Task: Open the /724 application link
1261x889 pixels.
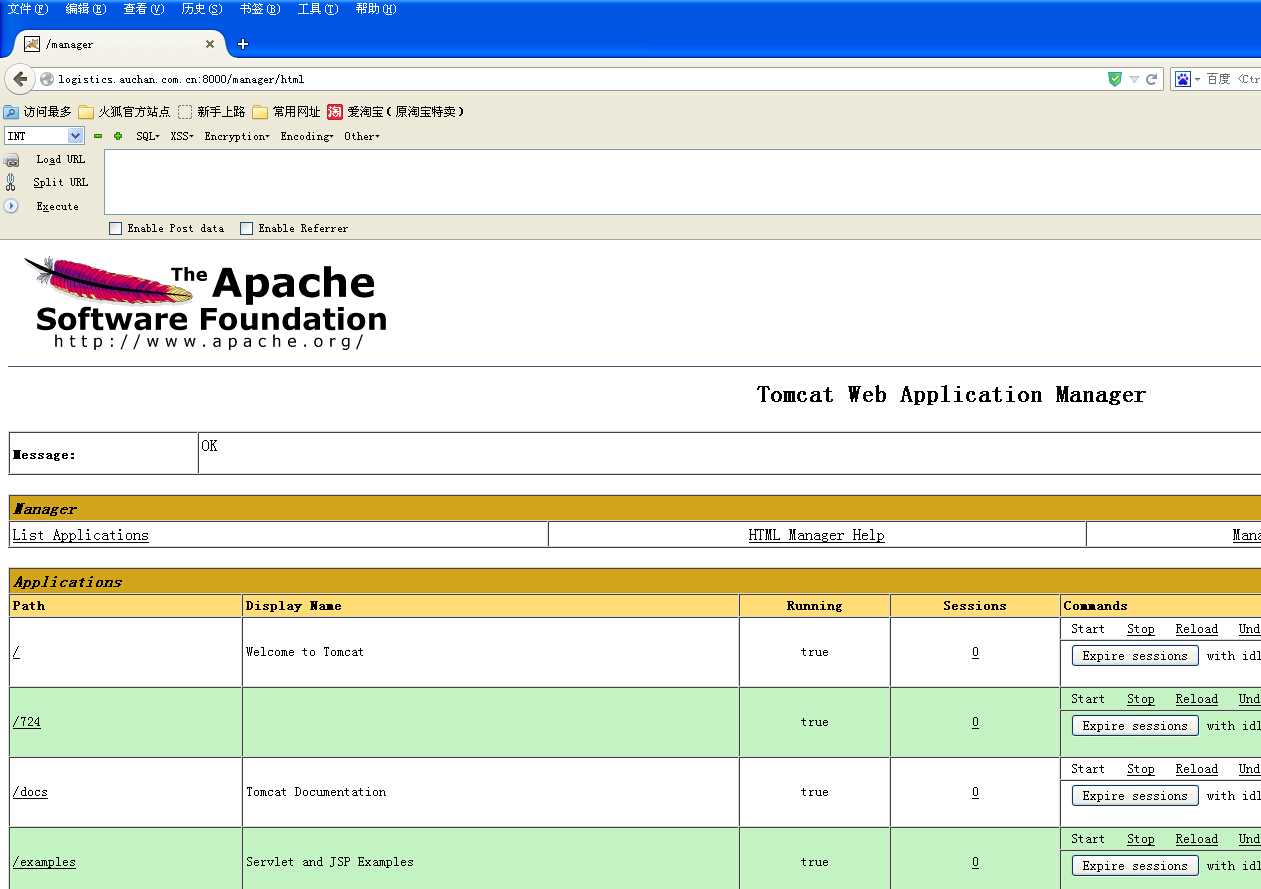Action: pyautogui.click(x=27, y=722)
